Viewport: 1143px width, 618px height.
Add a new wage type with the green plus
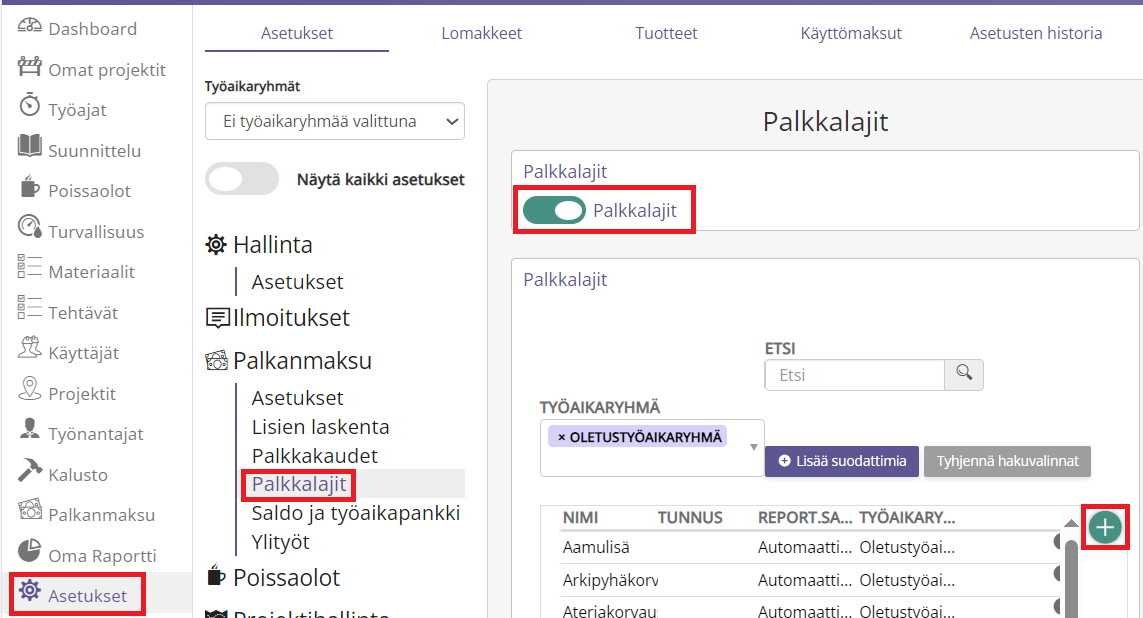[1105, 527]
